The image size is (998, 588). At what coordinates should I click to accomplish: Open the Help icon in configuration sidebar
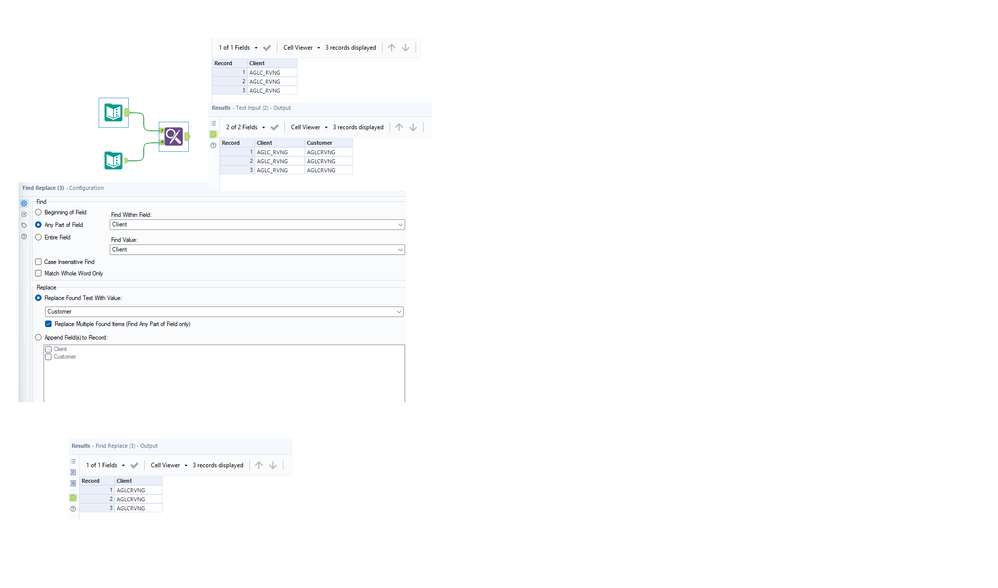click(24, 237)
